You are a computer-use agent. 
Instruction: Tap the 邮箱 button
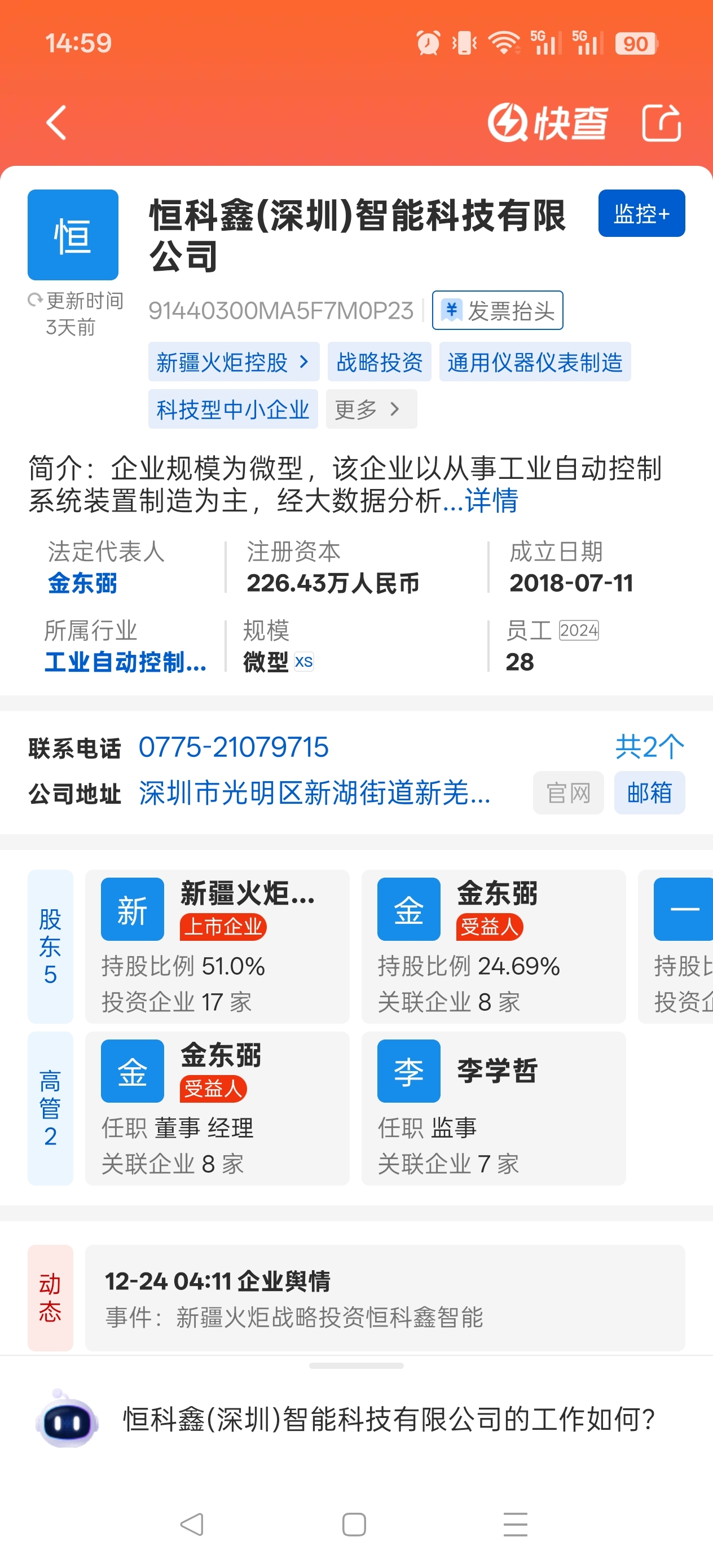(x=650, y=793)
